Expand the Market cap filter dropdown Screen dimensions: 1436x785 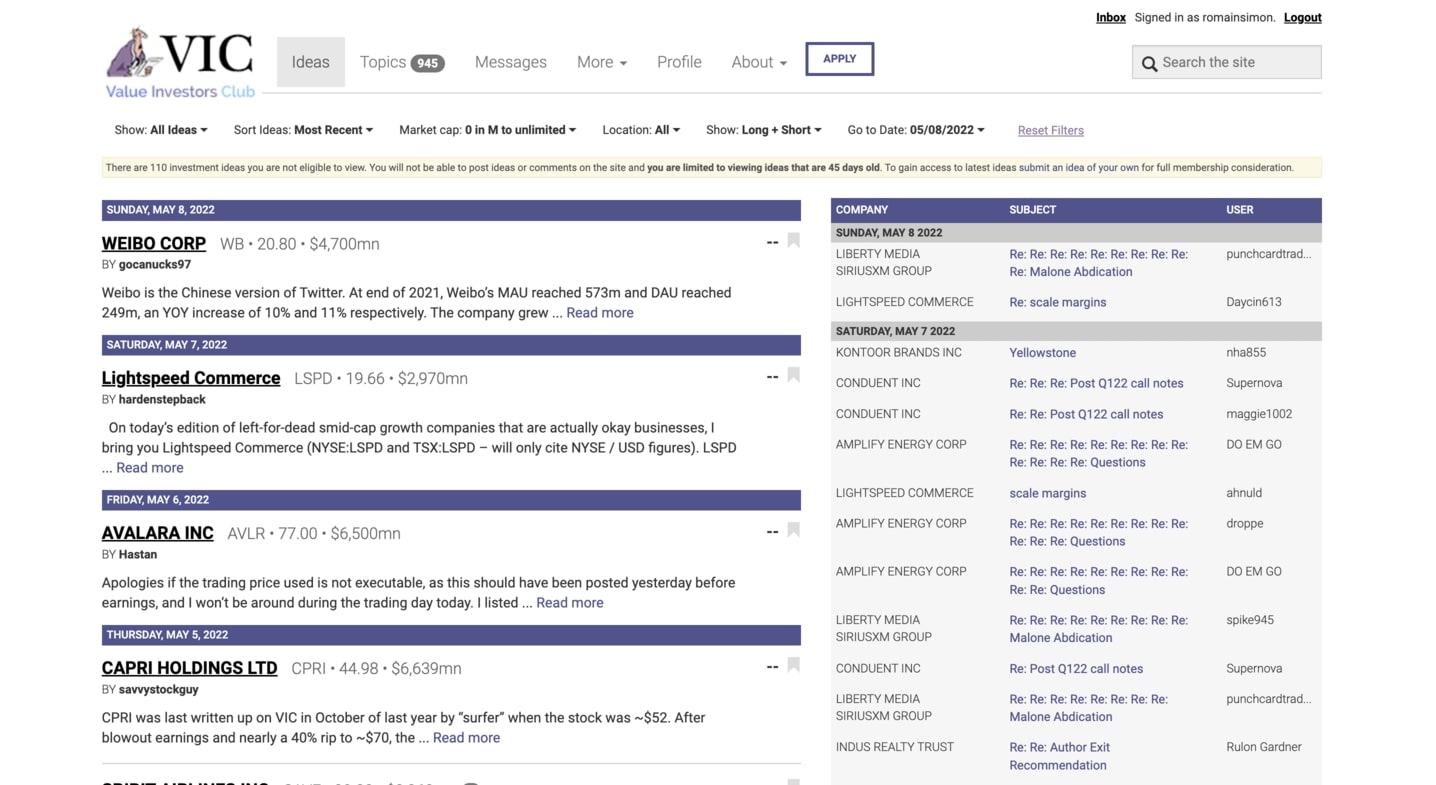point(487,130)
